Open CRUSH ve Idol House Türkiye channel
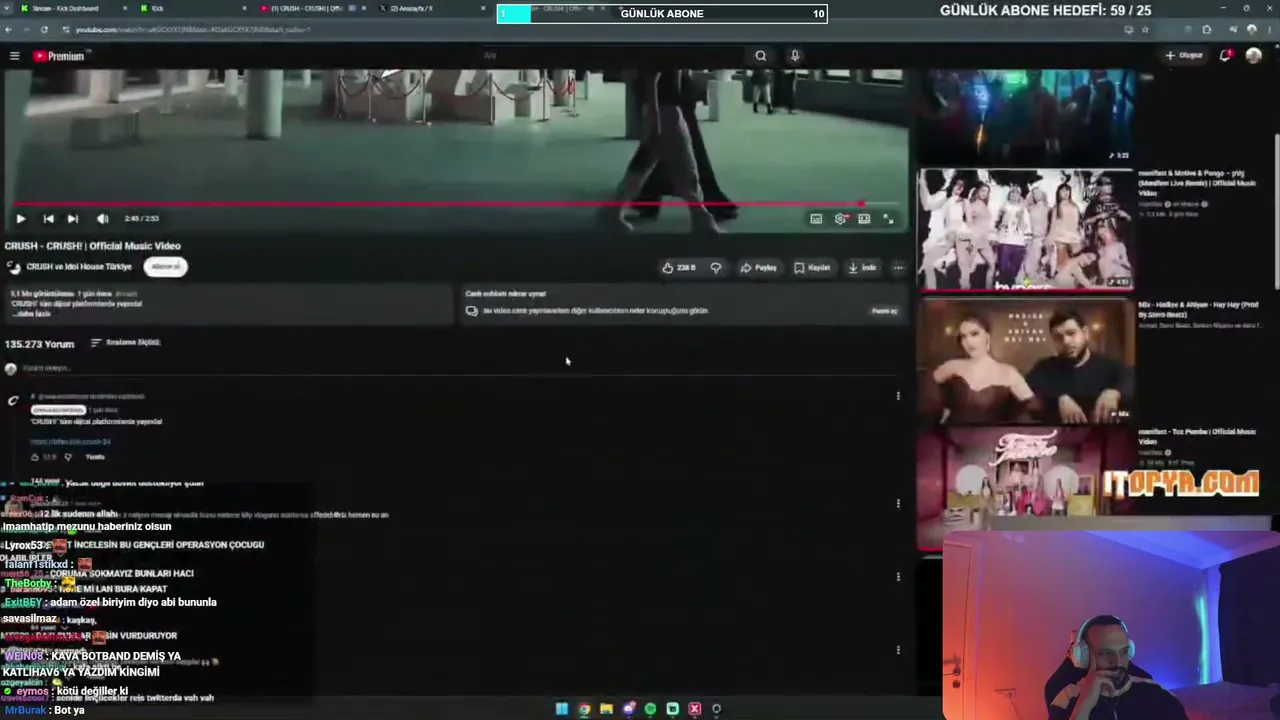 pos(79,267)
